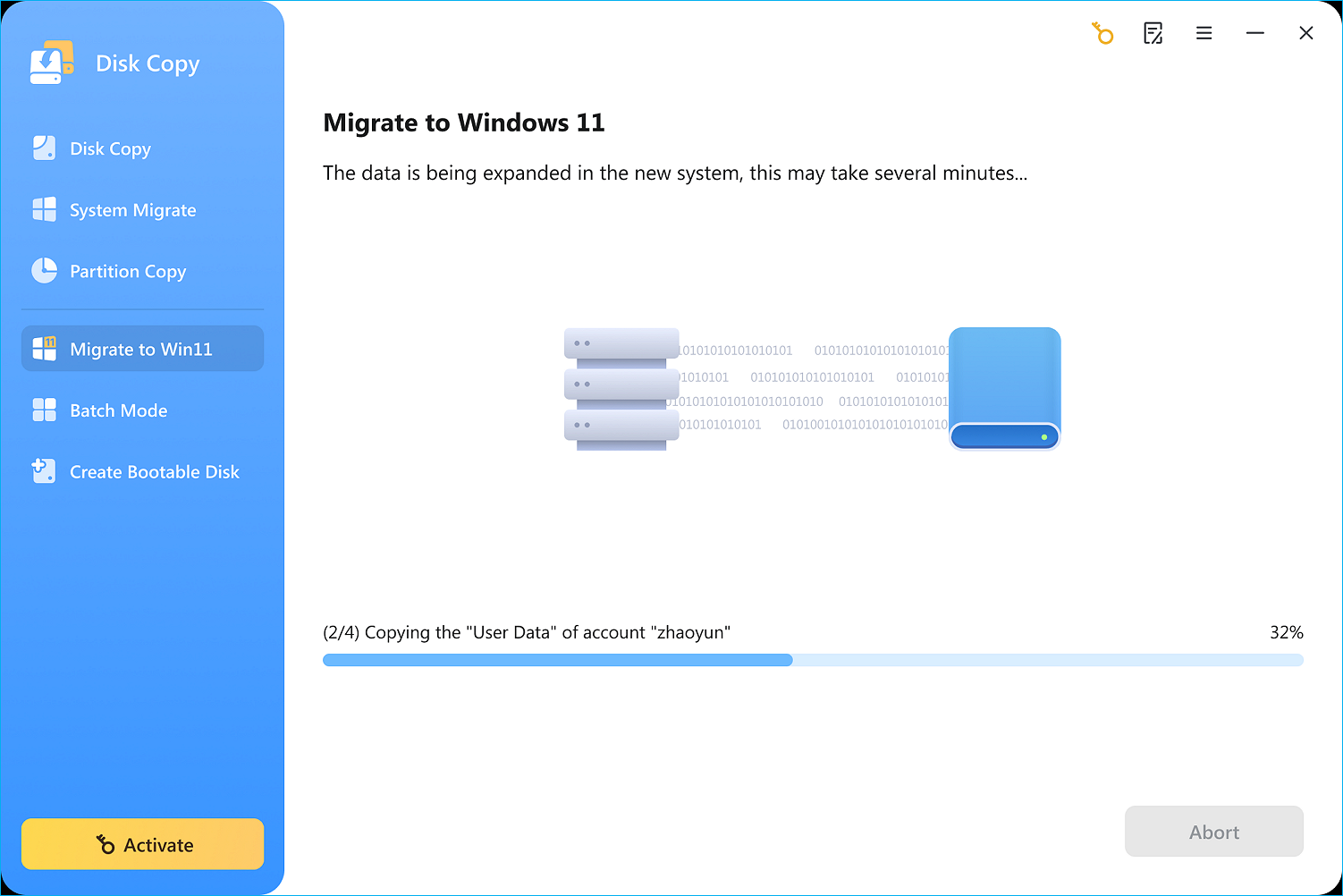Open the System Migrate menu item
This screenshot has width=1343, height=896.
[x=142, y=210]
